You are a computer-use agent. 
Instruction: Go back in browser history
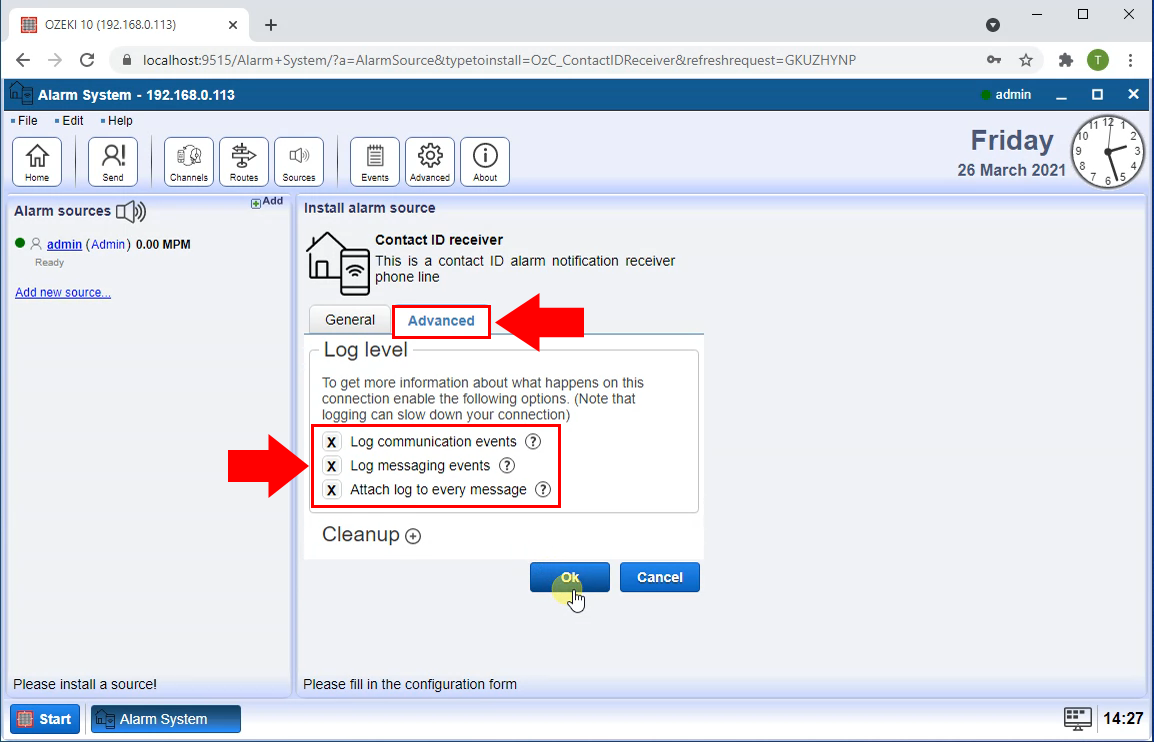[23, 60]
